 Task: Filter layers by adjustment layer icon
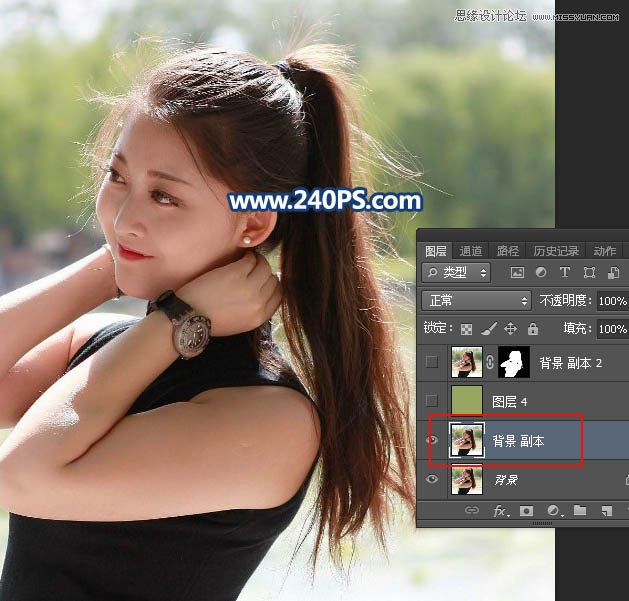coord(541,272)
